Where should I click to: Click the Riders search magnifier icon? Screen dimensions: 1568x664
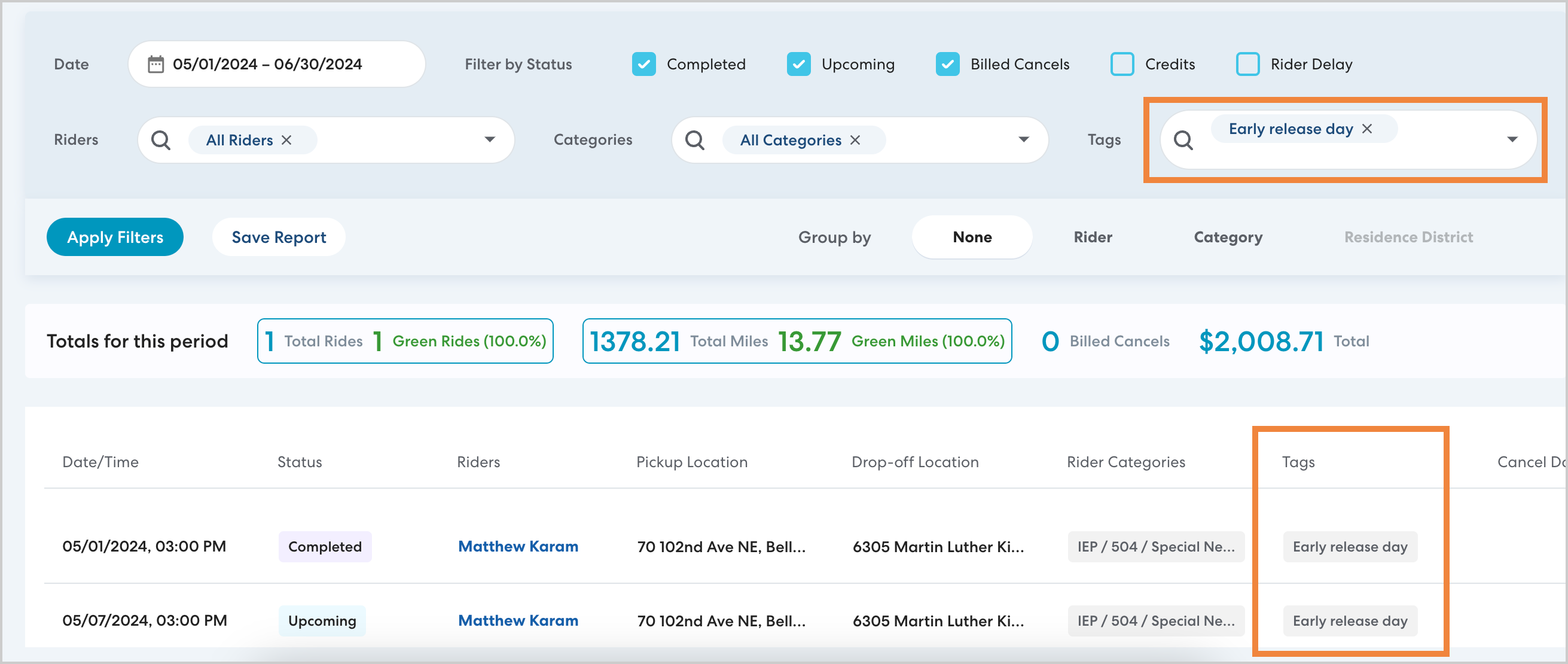(x=161, y=140)
